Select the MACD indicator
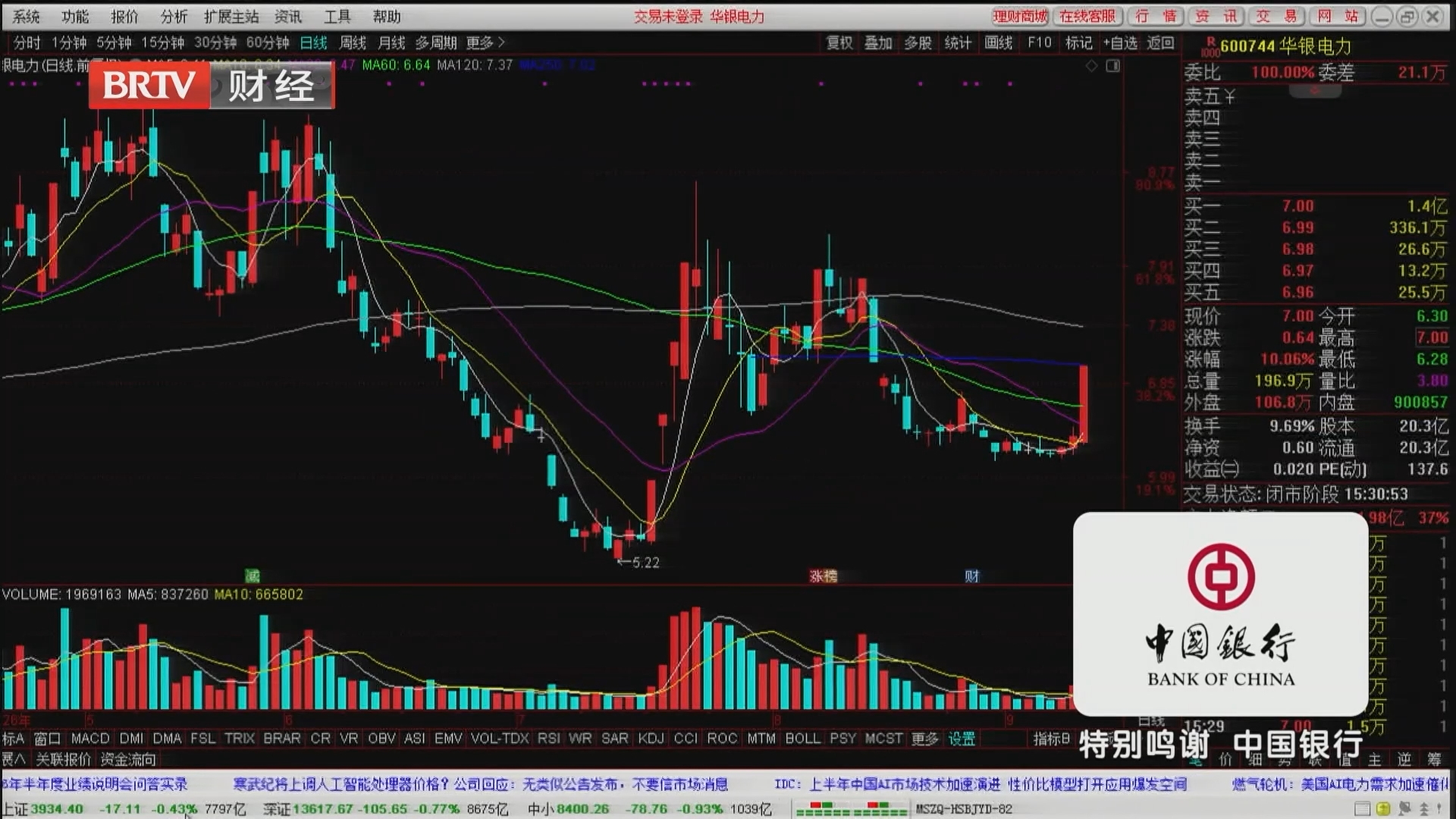This screenshot has height=819, width=1456. tap(90, 739)
